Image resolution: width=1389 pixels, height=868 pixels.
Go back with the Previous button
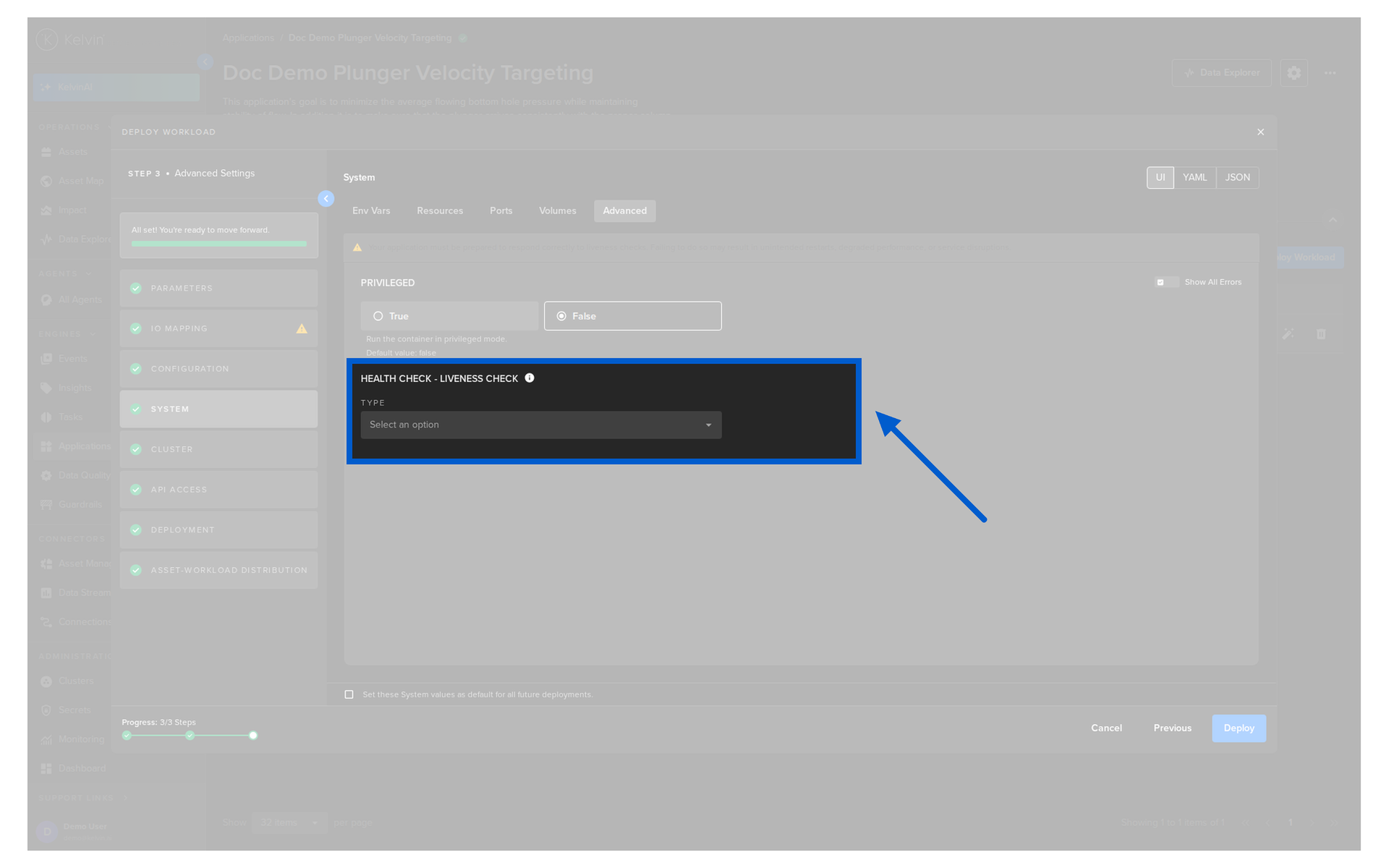(1173, 728)
